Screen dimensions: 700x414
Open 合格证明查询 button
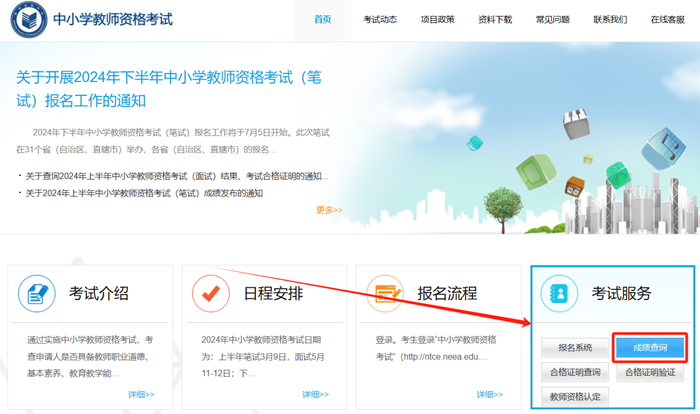click(x=575, y=373)
